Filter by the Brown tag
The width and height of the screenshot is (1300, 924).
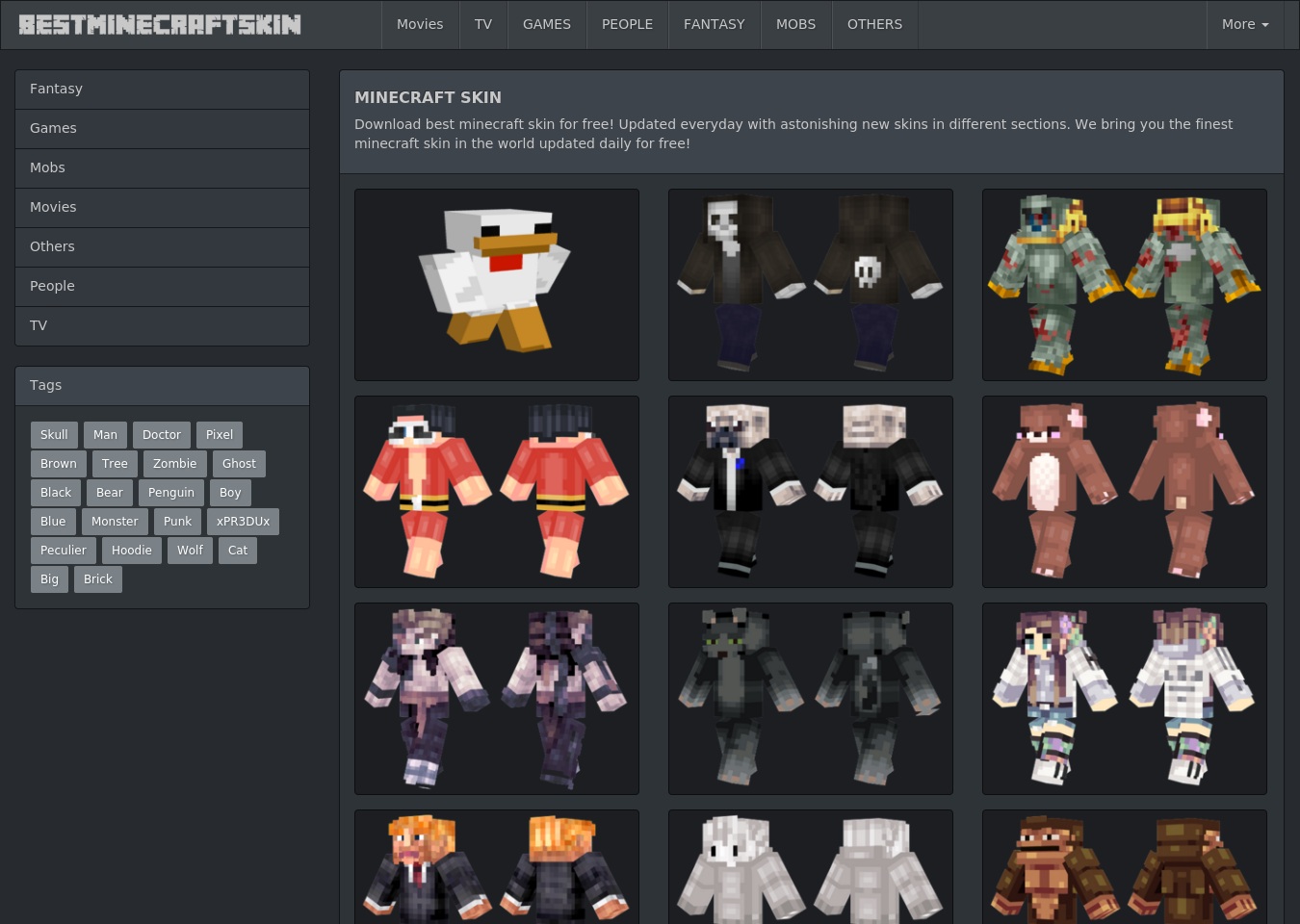click(x=59, y=464)
